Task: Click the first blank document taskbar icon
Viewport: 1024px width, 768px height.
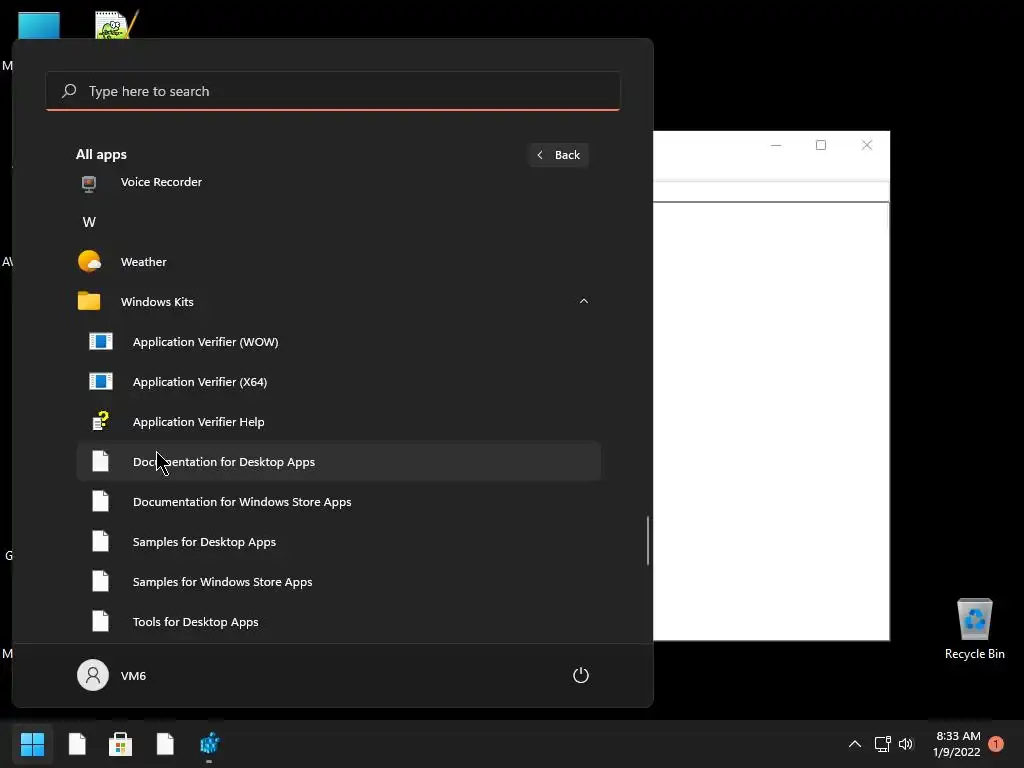Action: pos(77,744)
